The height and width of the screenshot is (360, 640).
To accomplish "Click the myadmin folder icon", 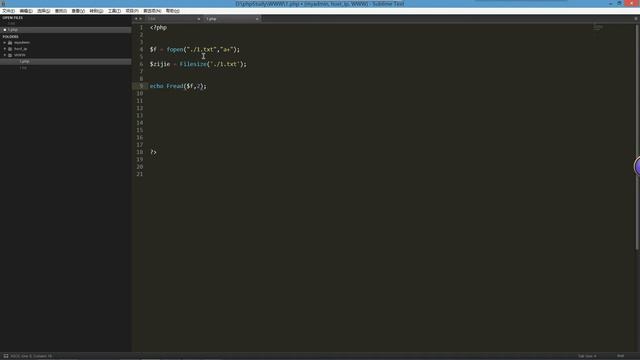I will (10, 42).
